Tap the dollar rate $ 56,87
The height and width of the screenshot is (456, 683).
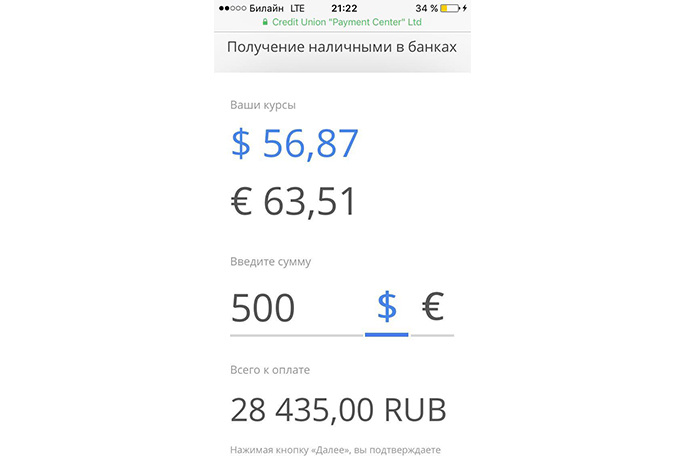click(x=294, y=144)
